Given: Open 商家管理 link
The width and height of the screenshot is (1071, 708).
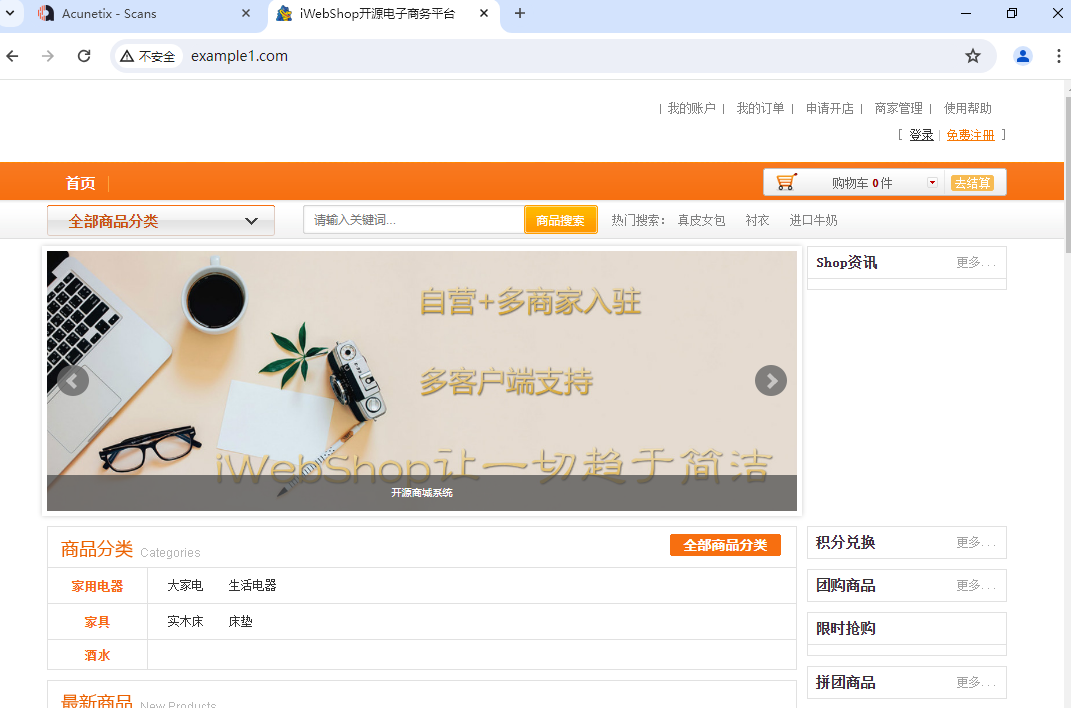Looking at the screenshot, I should (898, 109).
